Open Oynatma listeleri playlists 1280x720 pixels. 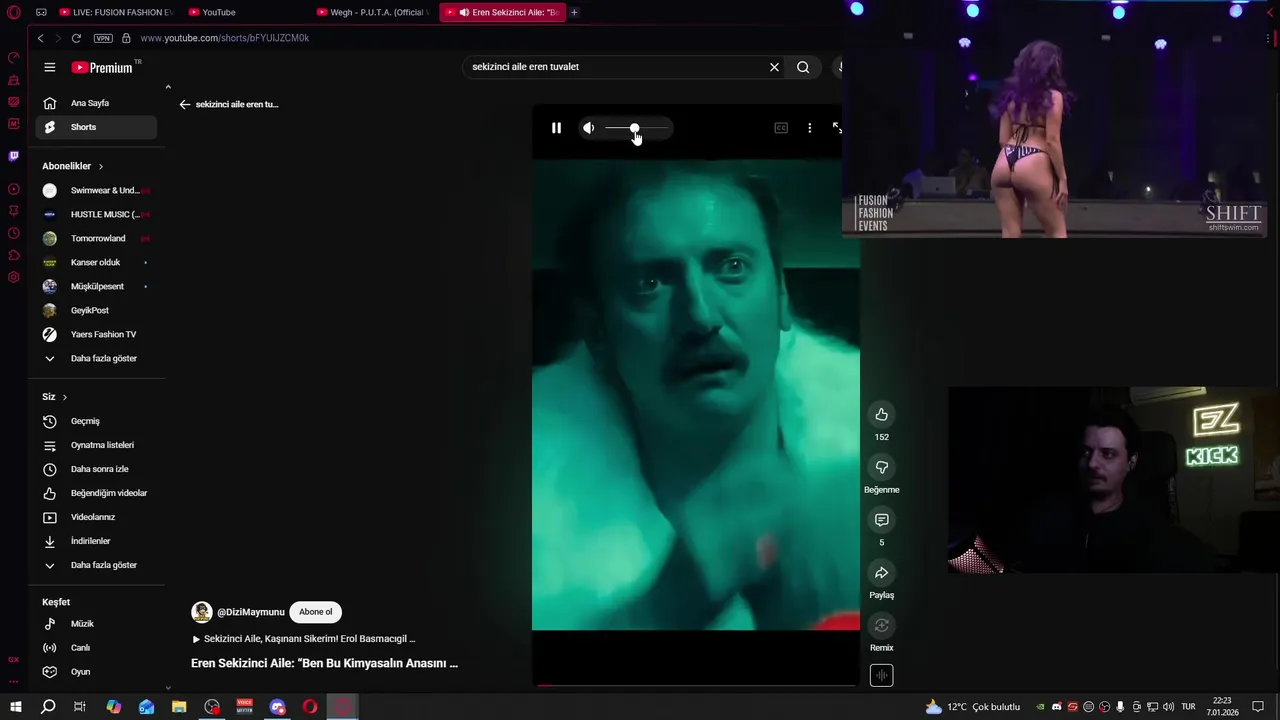96,445
